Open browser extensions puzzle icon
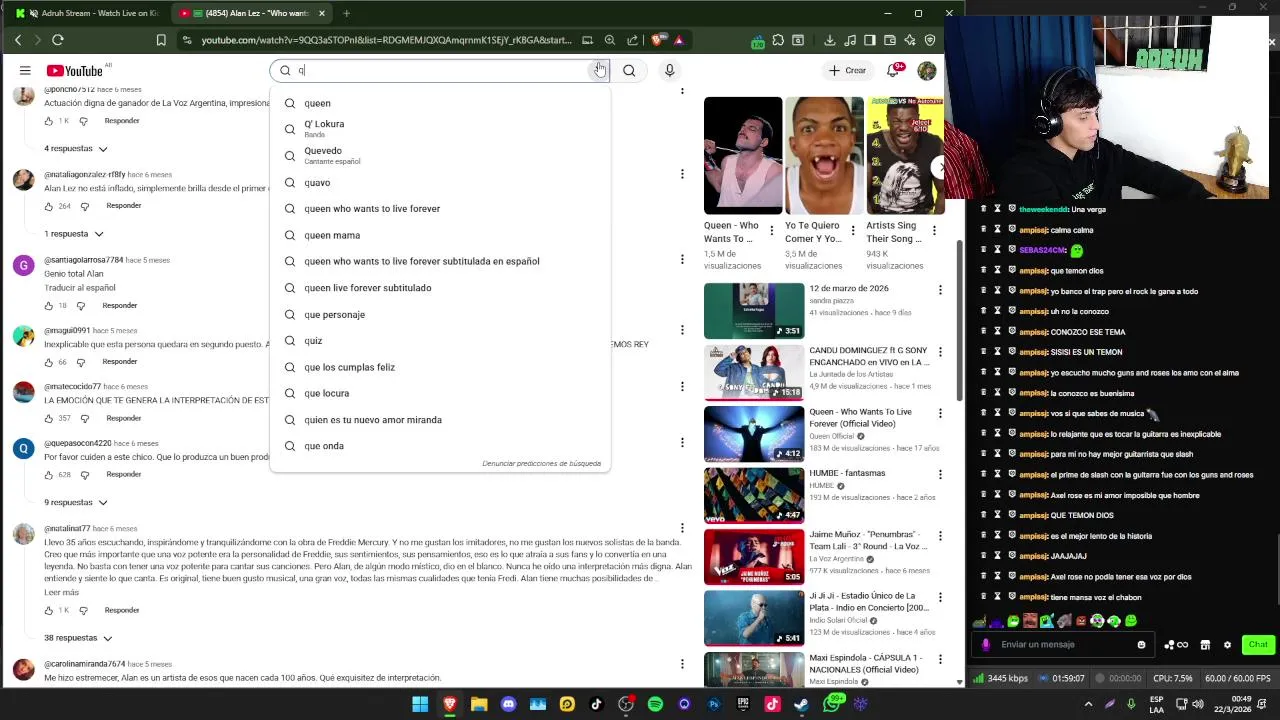Viewport: 1280px width, 720px height. pyautogui.click(x=777, y=40)
